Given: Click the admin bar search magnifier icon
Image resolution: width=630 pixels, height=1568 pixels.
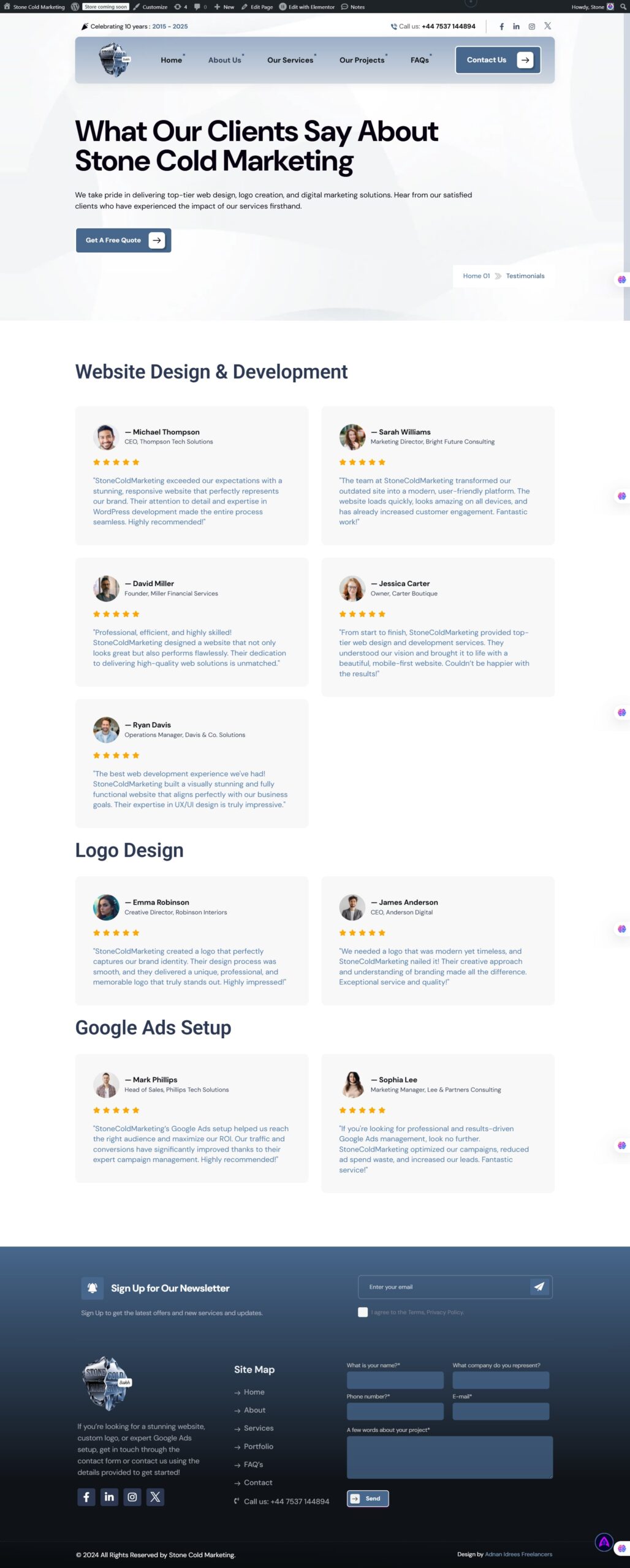Looking at the screenshot, I should [623, 7].
